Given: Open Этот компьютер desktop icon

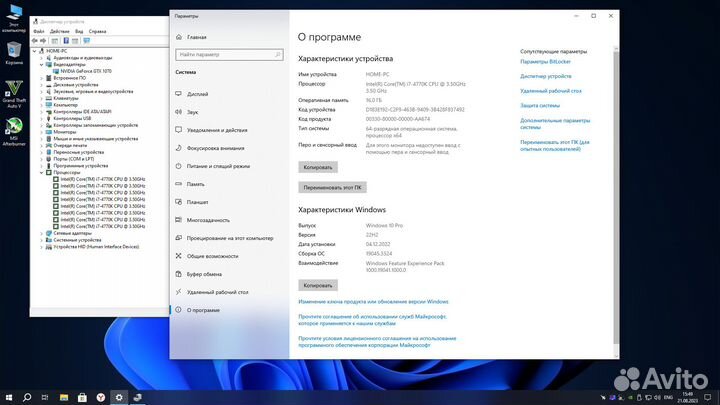Looking at the screenshot, I should pos(14,18).
